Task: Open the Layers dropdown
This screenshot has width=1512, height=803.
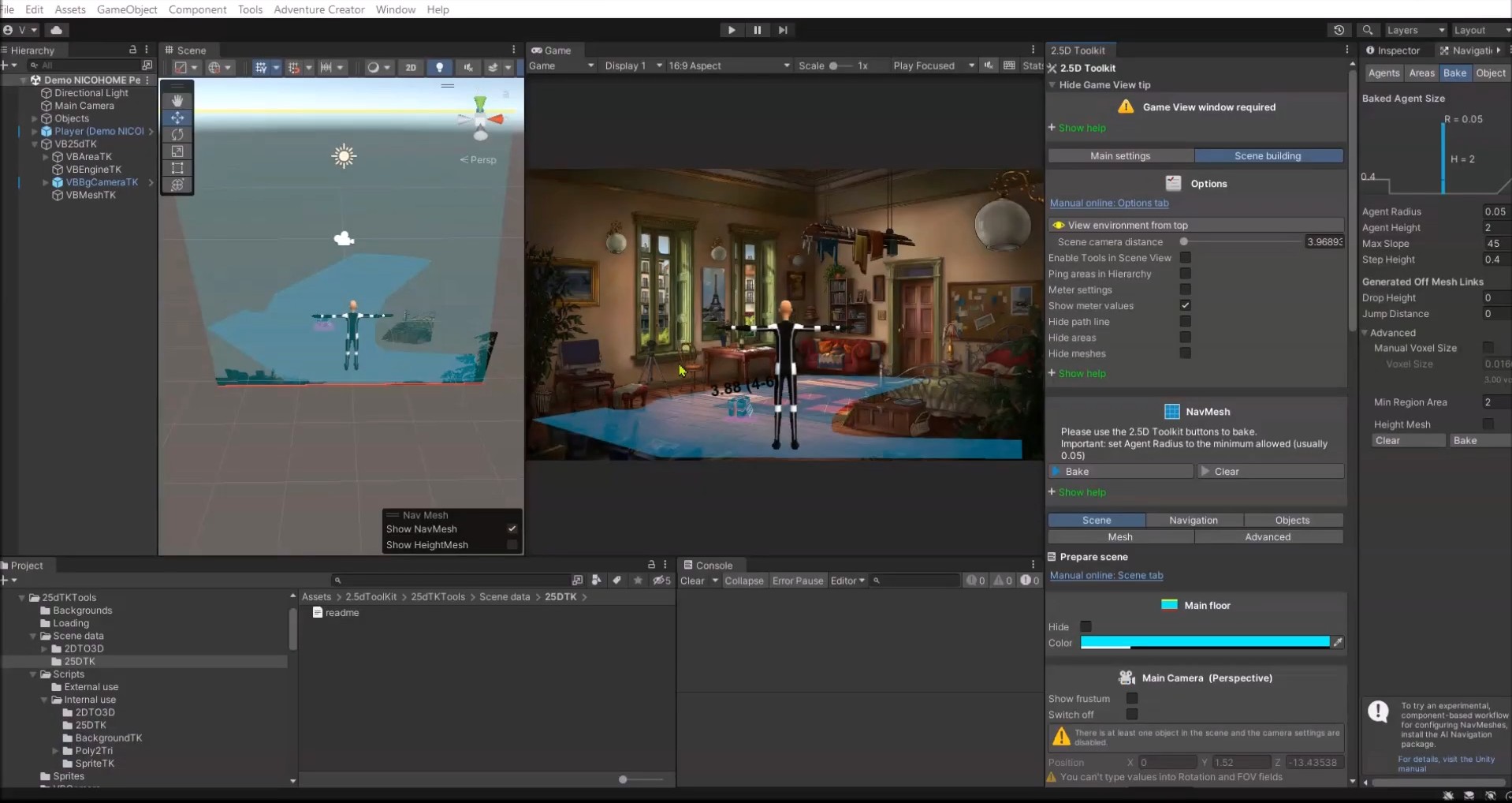Action: pos(1415,30)
